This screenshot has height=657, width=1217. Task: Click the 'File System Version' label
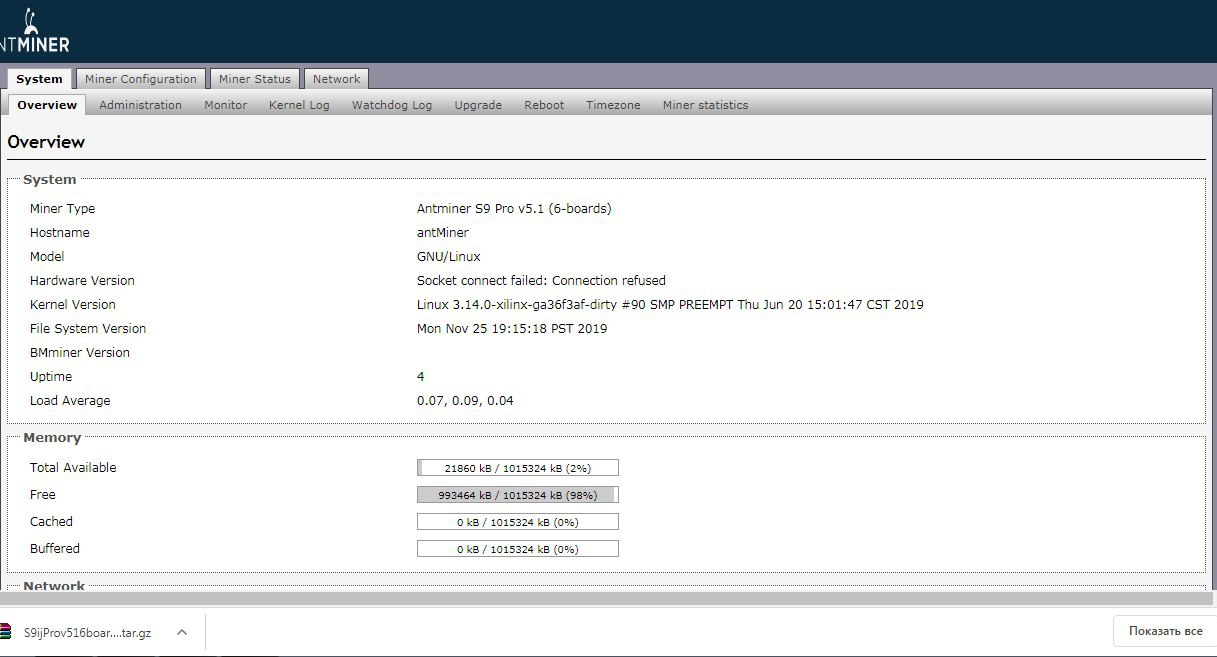pyautogui.click(x=88, y=329)
